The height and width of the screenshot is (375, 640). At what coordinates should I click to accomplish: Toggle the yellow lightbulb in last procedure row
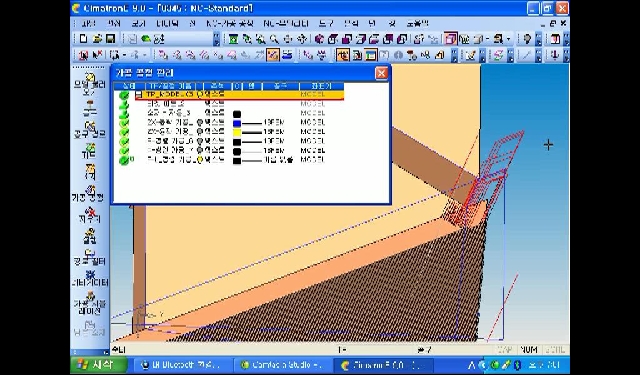pyautogui.click(x=200, y=160)
